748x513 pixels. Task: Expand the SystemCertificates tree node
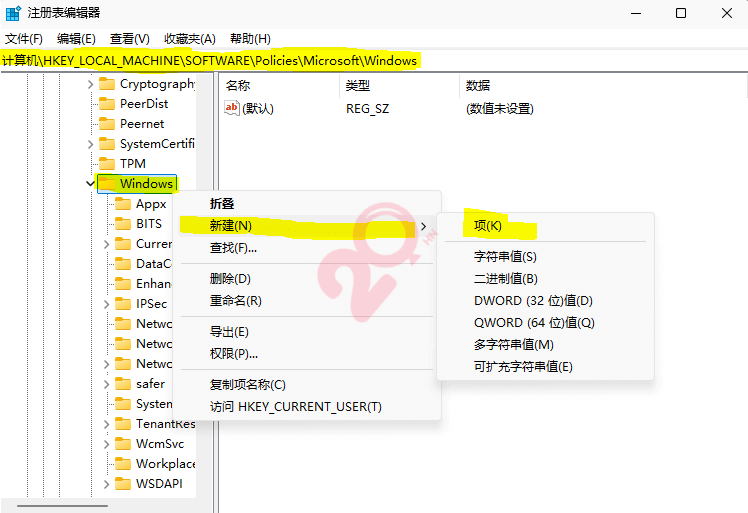click(x=91, y=144)
